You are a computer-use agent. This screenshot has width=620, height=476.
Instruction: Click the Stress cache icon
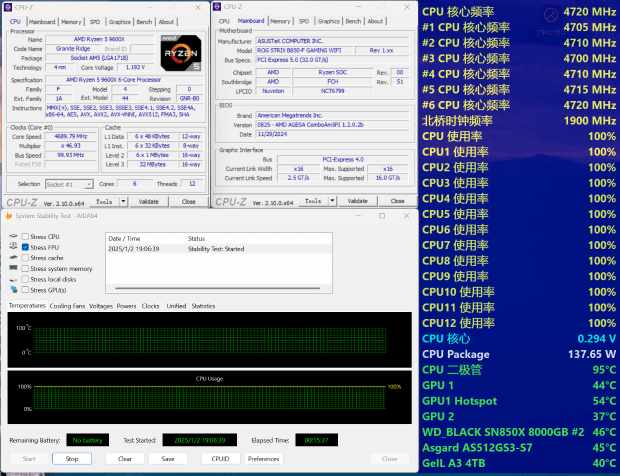coord(13,257)
